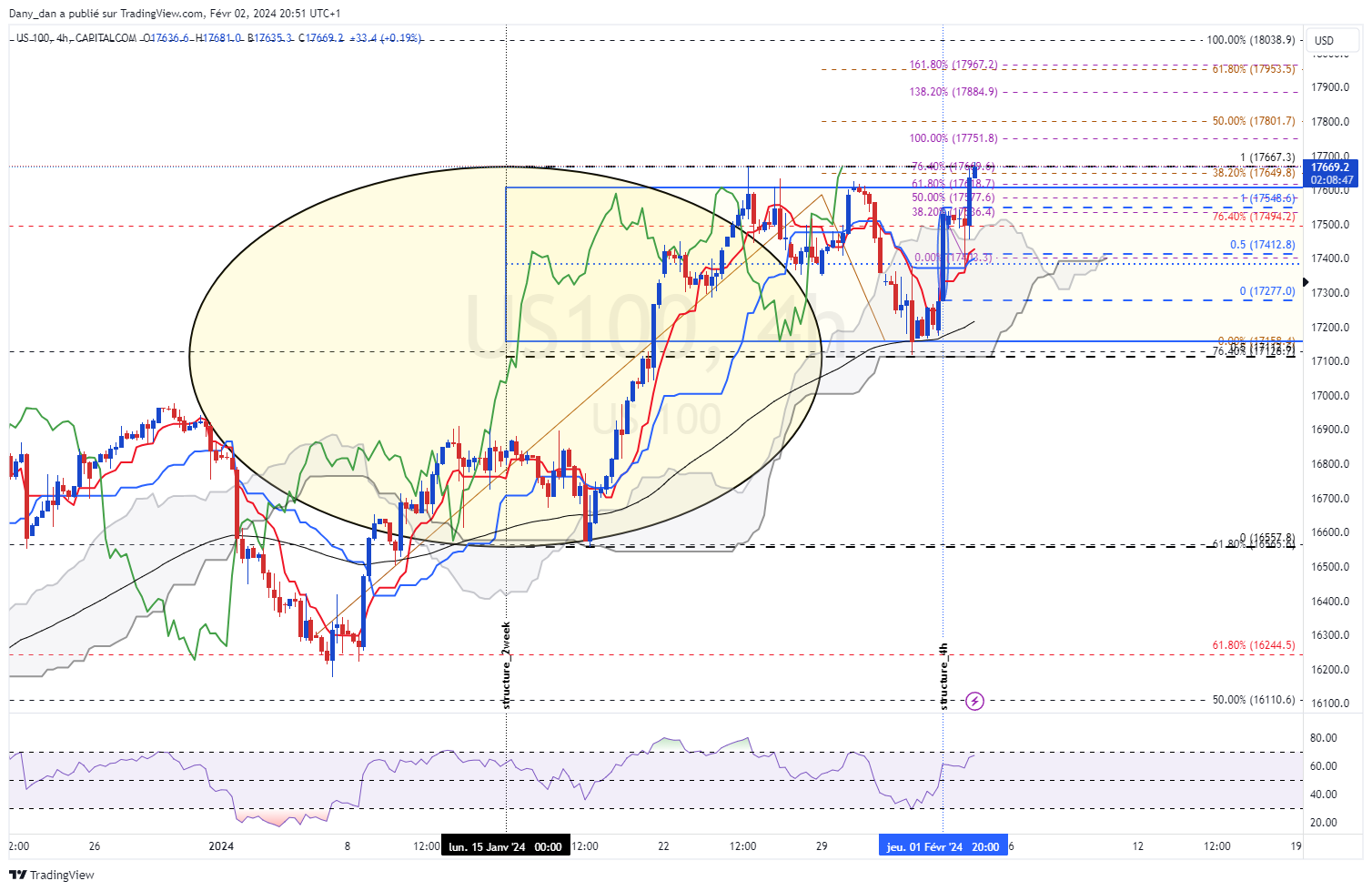
Task: Click the US 100, 4h, CAPITALCOM symbol legend
Action: (76, 38)
